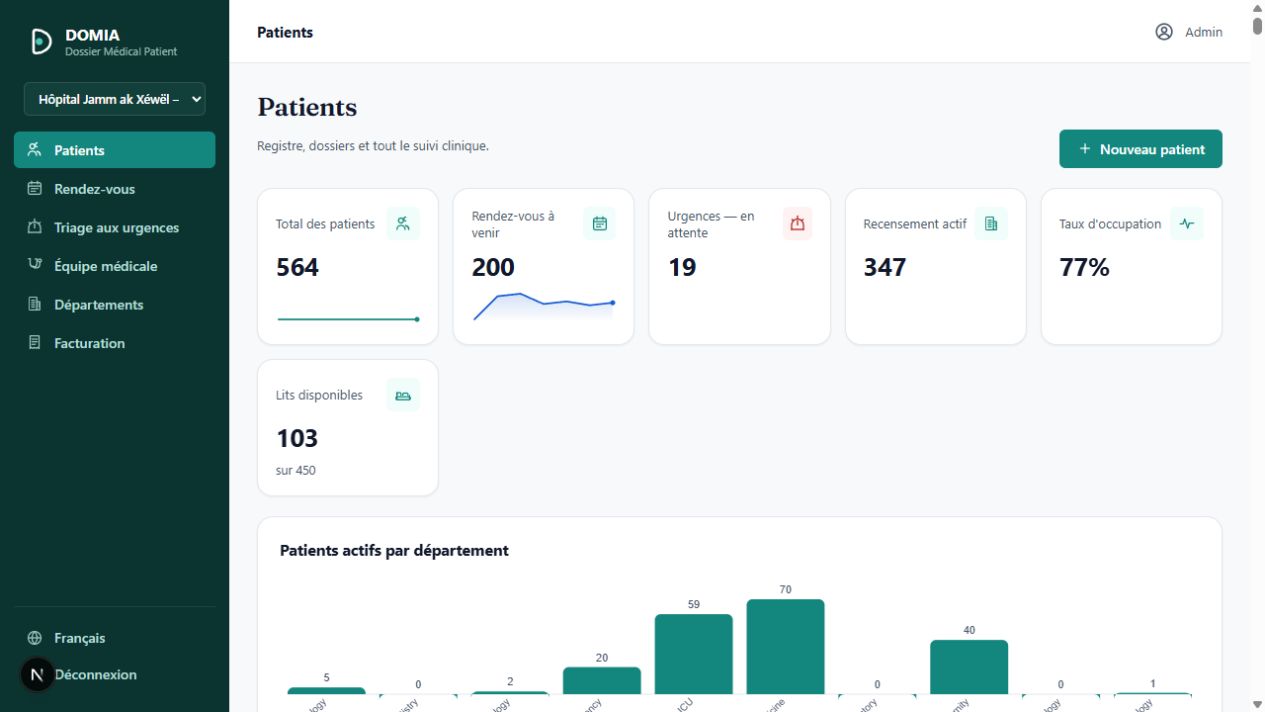Click the stethoscope icon for Équipe médicale
The image size is (1265, 712).
[x=35, y=265]
